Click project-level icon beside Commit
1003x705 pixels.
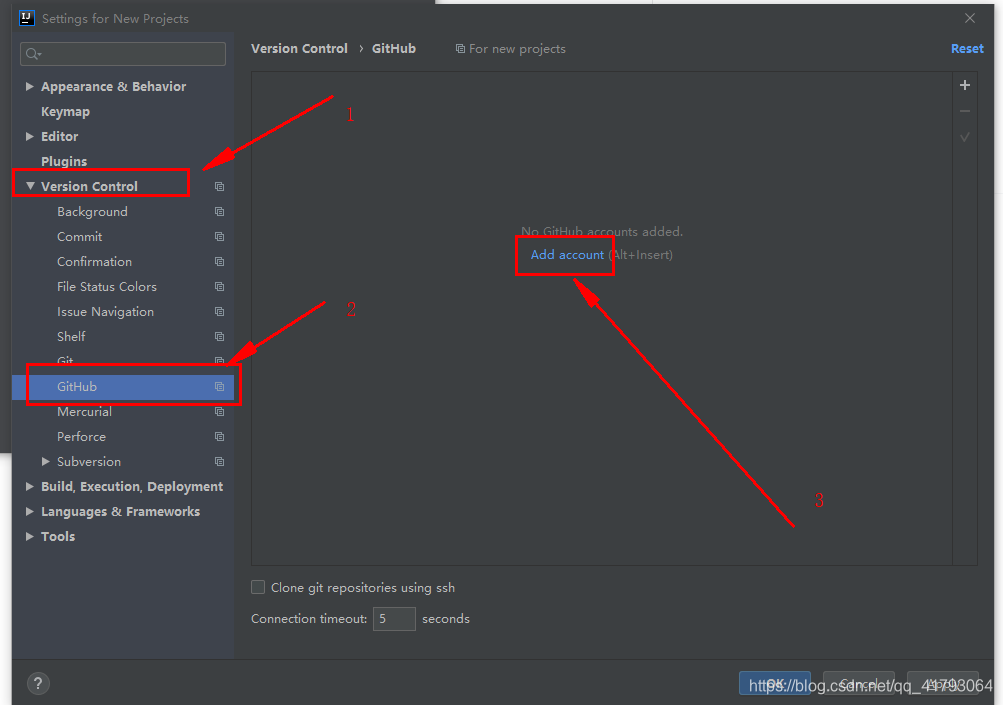click(219, 237)
